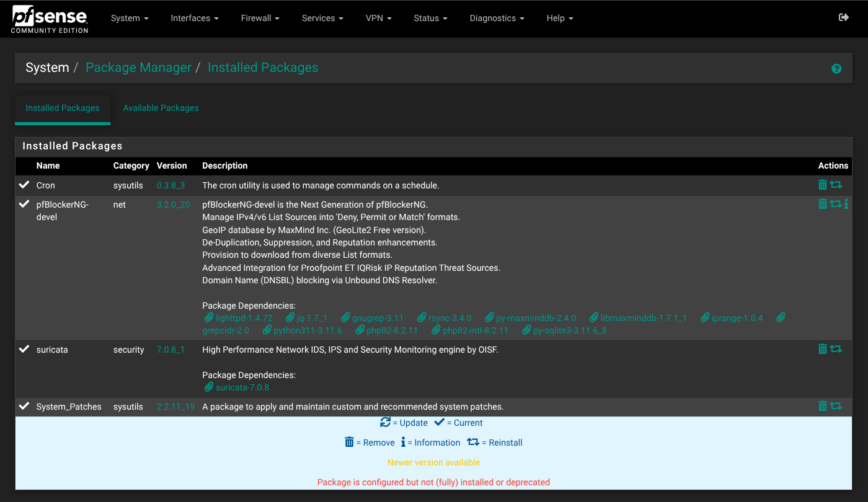868x502 pixels.
Task: Click the pfSense Community Edition logo
Action: coord(49,19)
